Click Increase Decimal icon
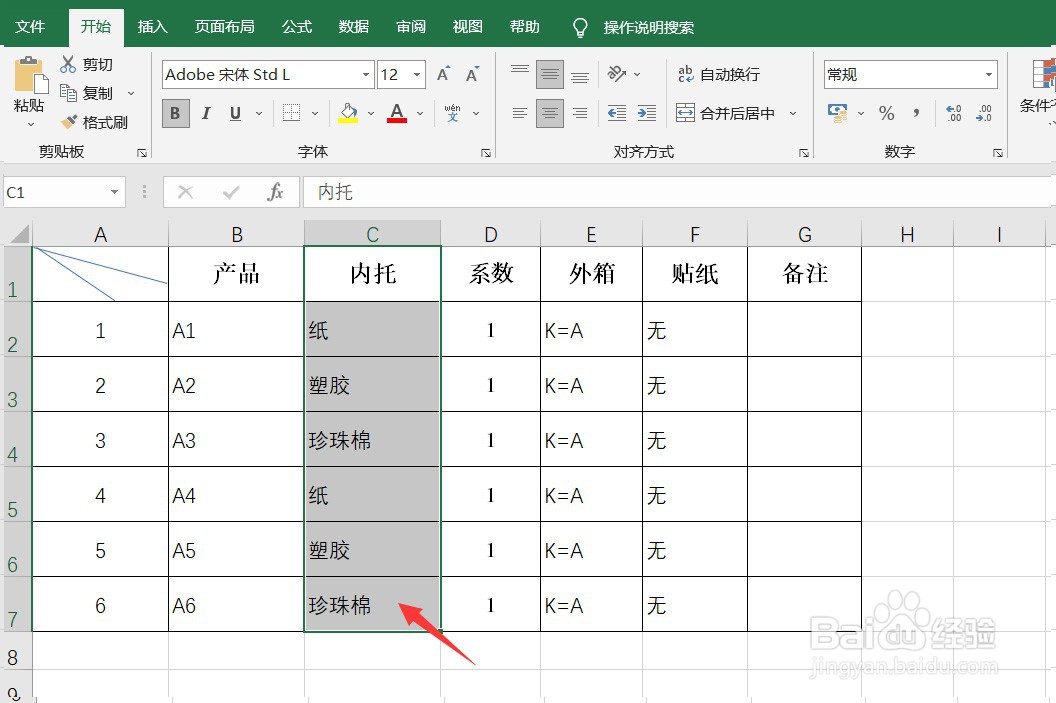The width and height of the screenshot is (1056, 703). tap(954, 113)
